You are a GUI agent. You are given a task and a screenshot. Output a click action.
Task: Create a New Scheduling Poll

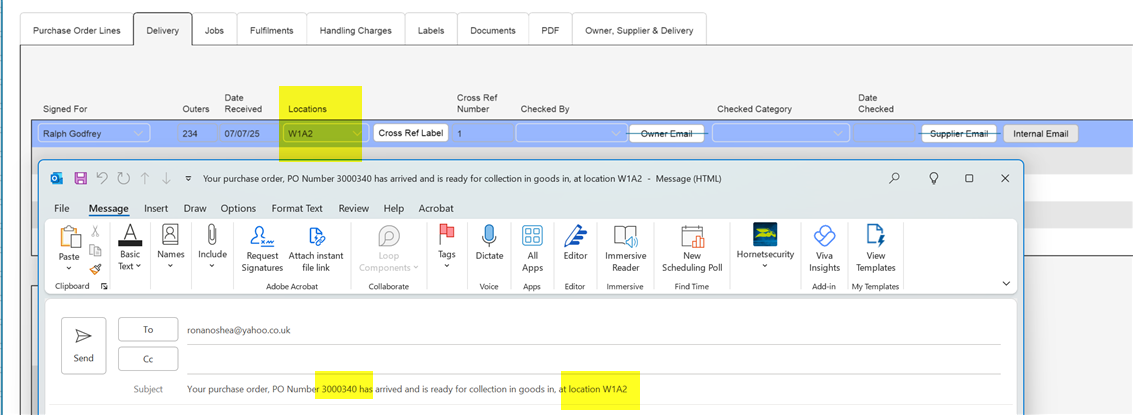[692, 249]
